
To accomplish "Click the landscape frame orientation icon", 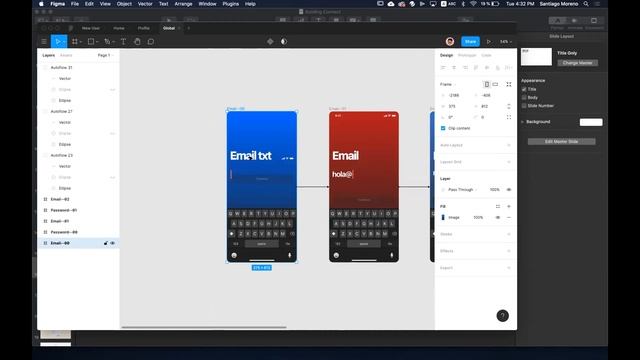I will tap(495, 84).
